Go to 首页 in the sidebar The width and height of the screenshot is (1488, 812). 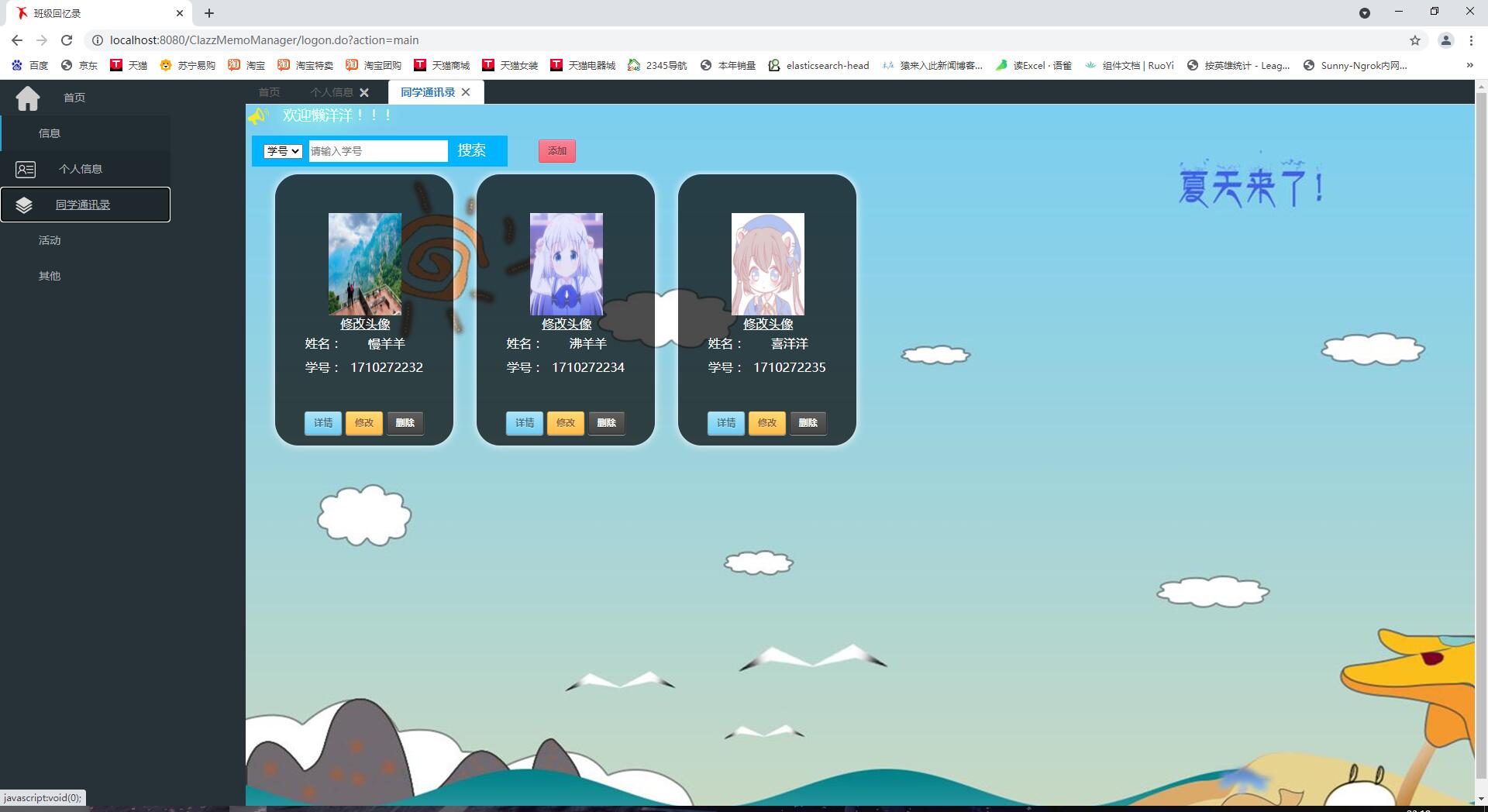tap(74, 98)
